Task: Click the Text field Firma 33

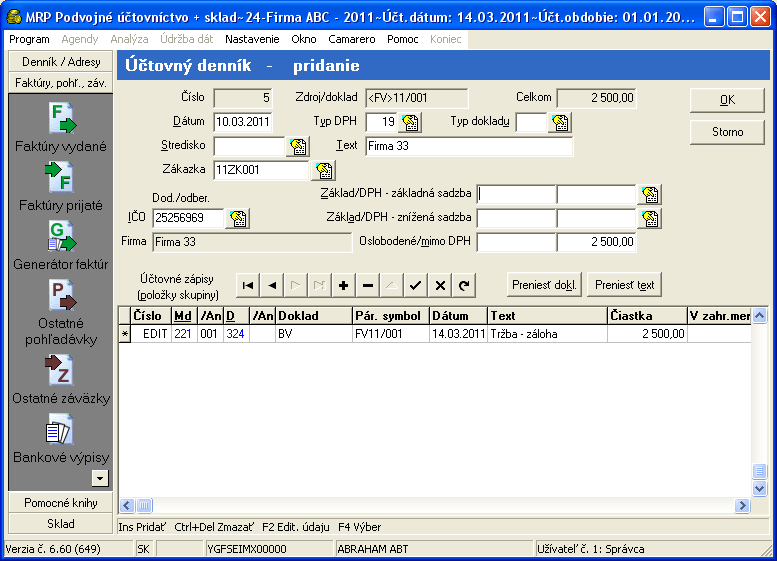Action: (x=469, y=146)
